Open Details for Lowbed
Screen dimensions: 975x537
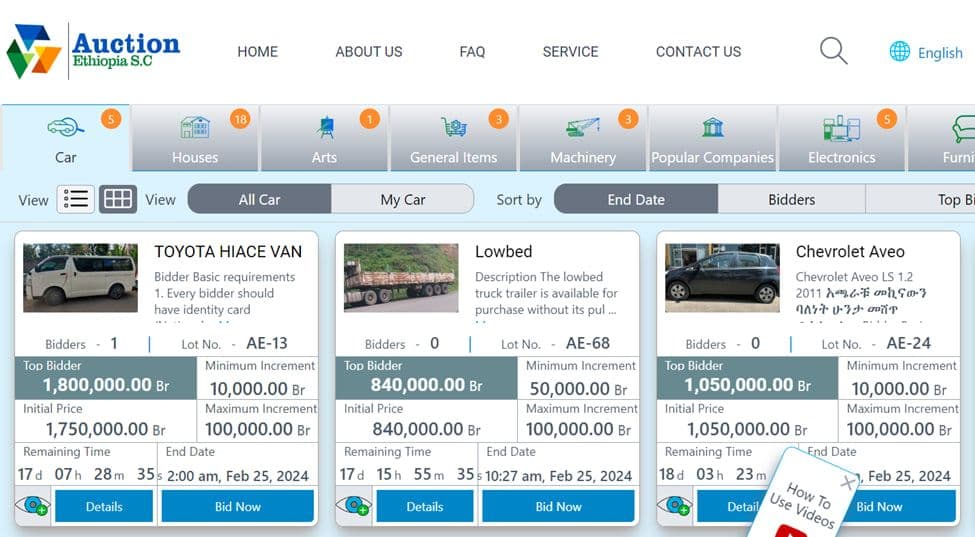[425, 507]
